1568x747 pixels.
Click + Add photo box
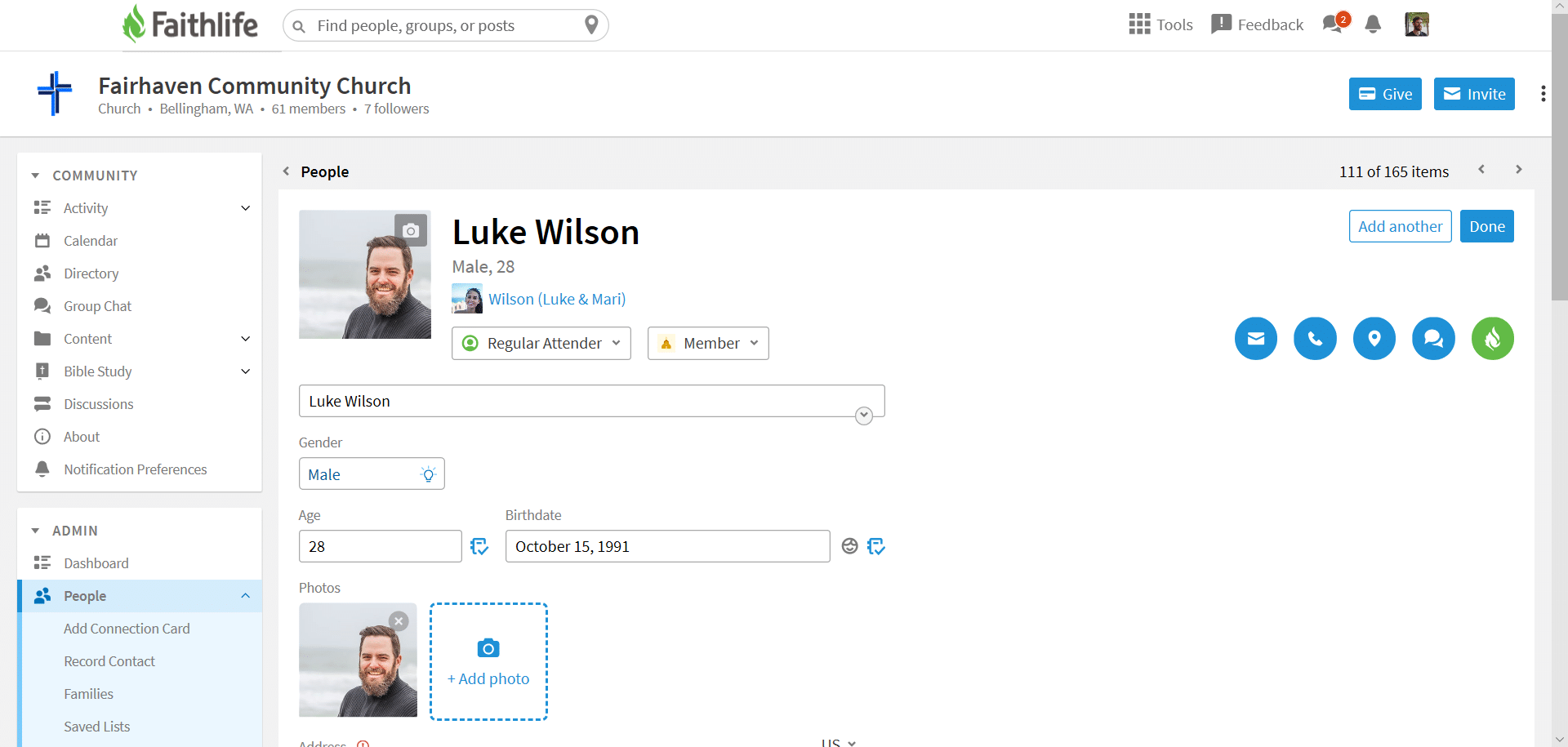pos(488,662)
